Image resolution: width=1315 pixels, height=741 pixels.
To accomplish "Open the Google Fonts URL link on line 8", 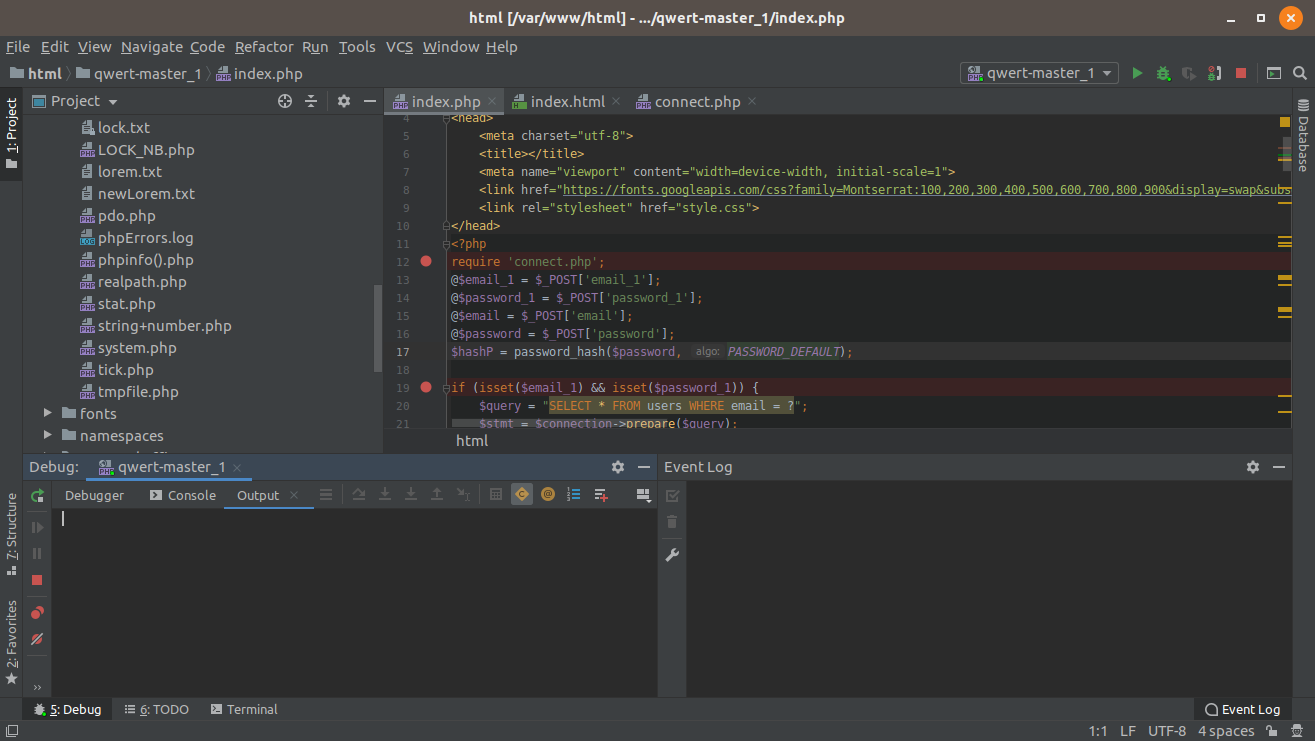I will 925,190.
